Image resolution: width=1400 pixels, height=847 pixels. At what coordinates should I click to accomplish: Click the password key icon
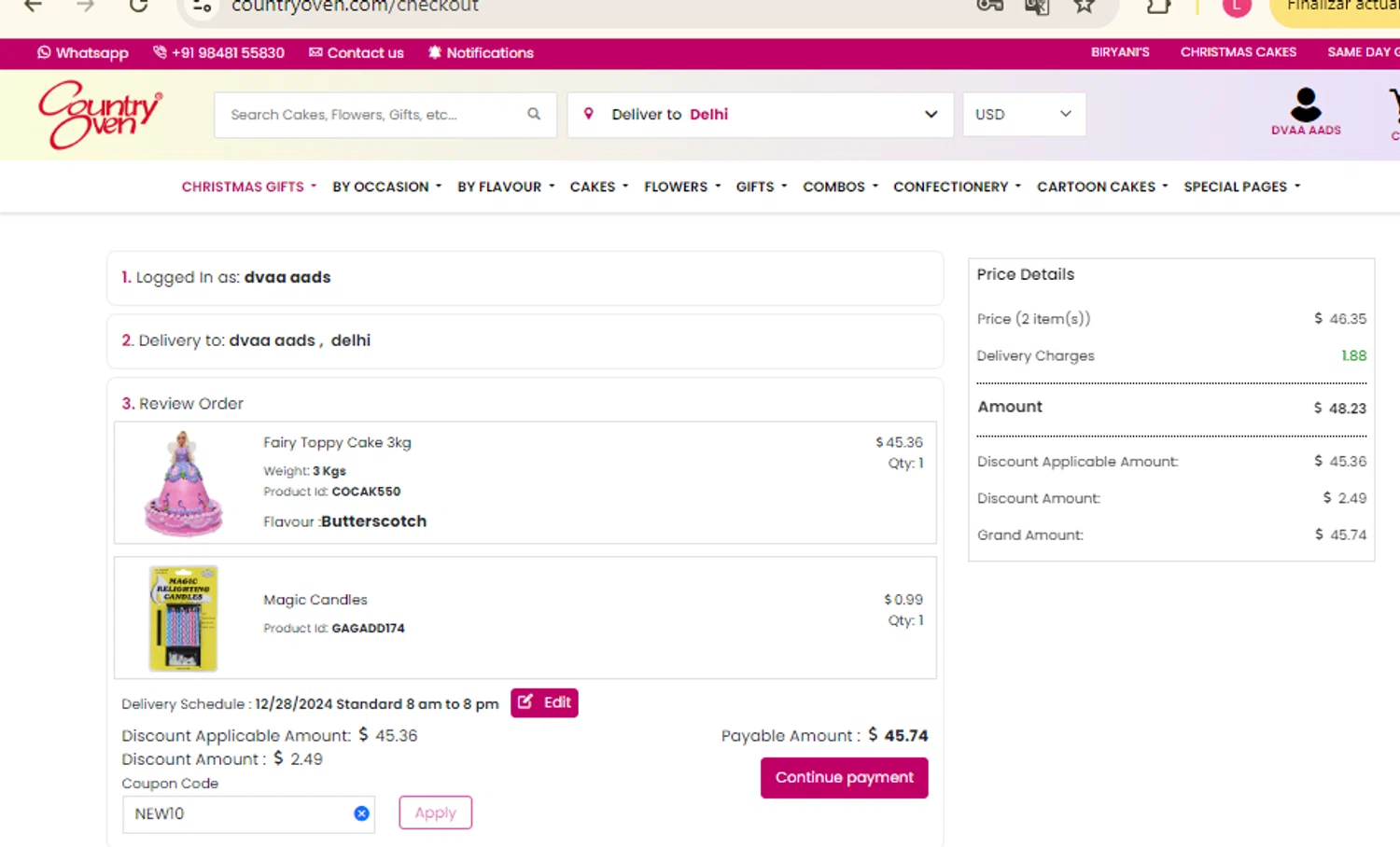click(989, 6)
